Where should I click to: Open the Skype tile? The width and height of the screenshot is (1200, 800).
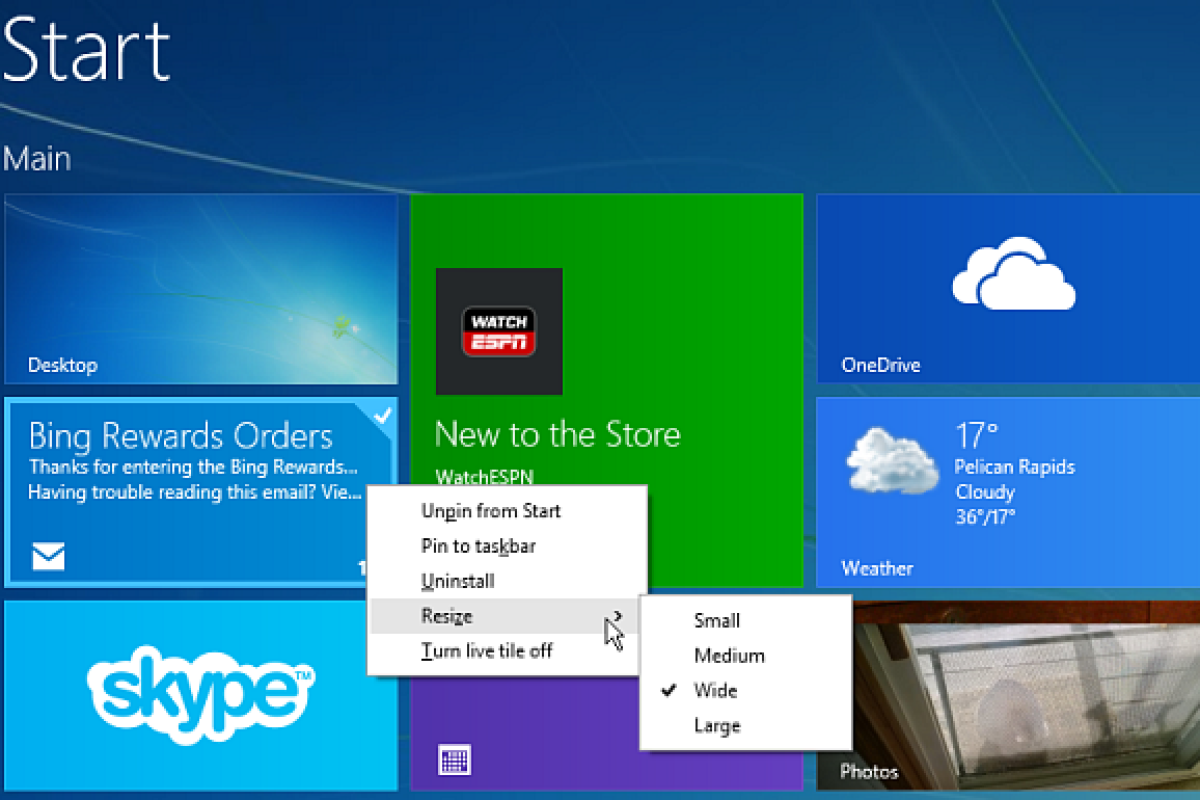(x=201, y=695)
